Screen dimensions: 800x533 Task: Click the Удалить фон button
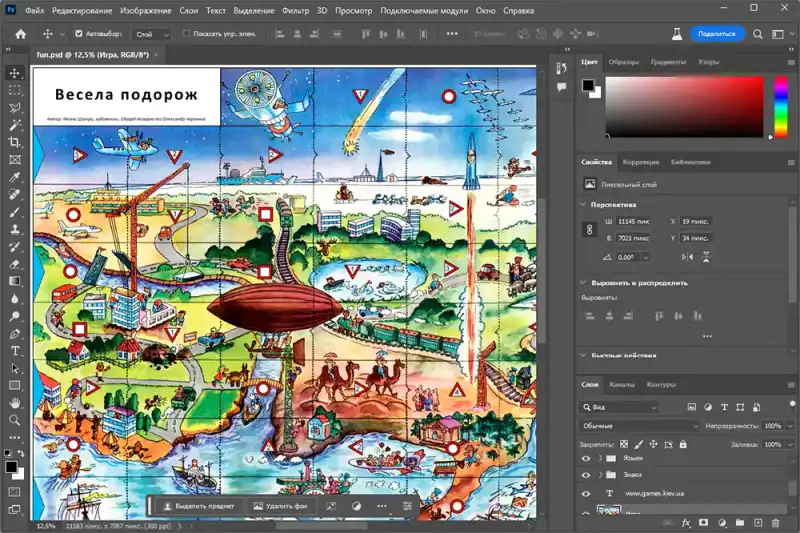click(279, 507)
